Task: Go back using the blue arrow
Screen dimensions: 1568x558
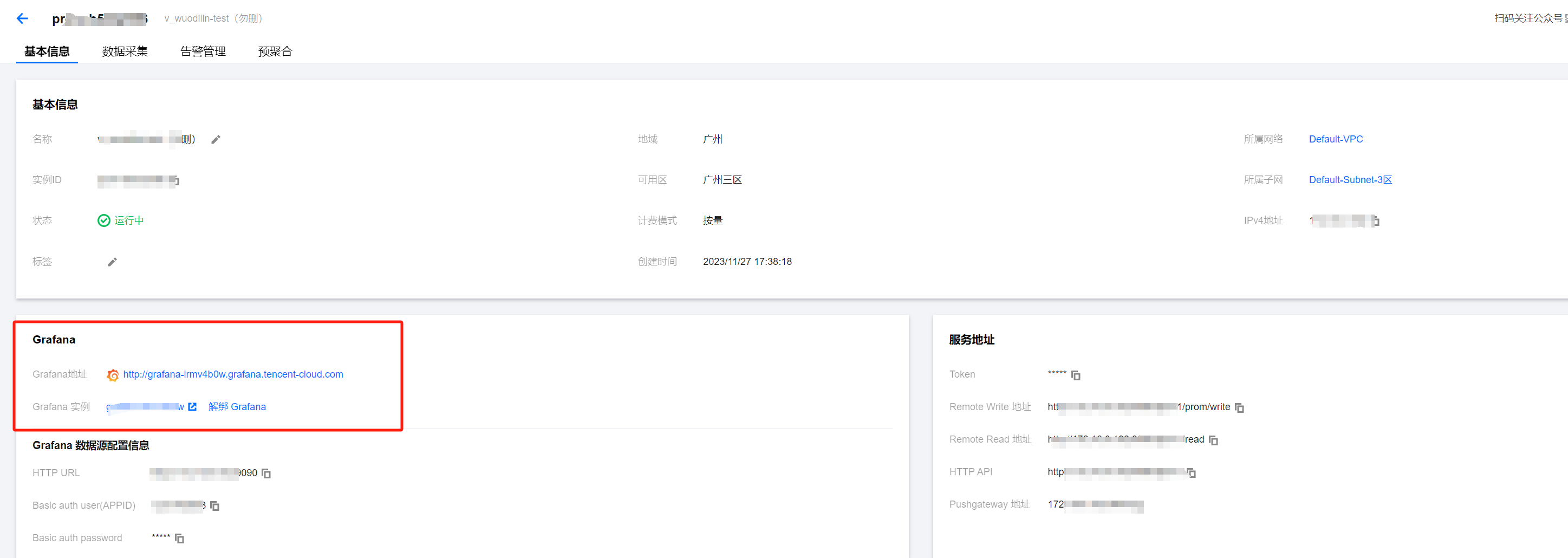Action: pos(22,18)
